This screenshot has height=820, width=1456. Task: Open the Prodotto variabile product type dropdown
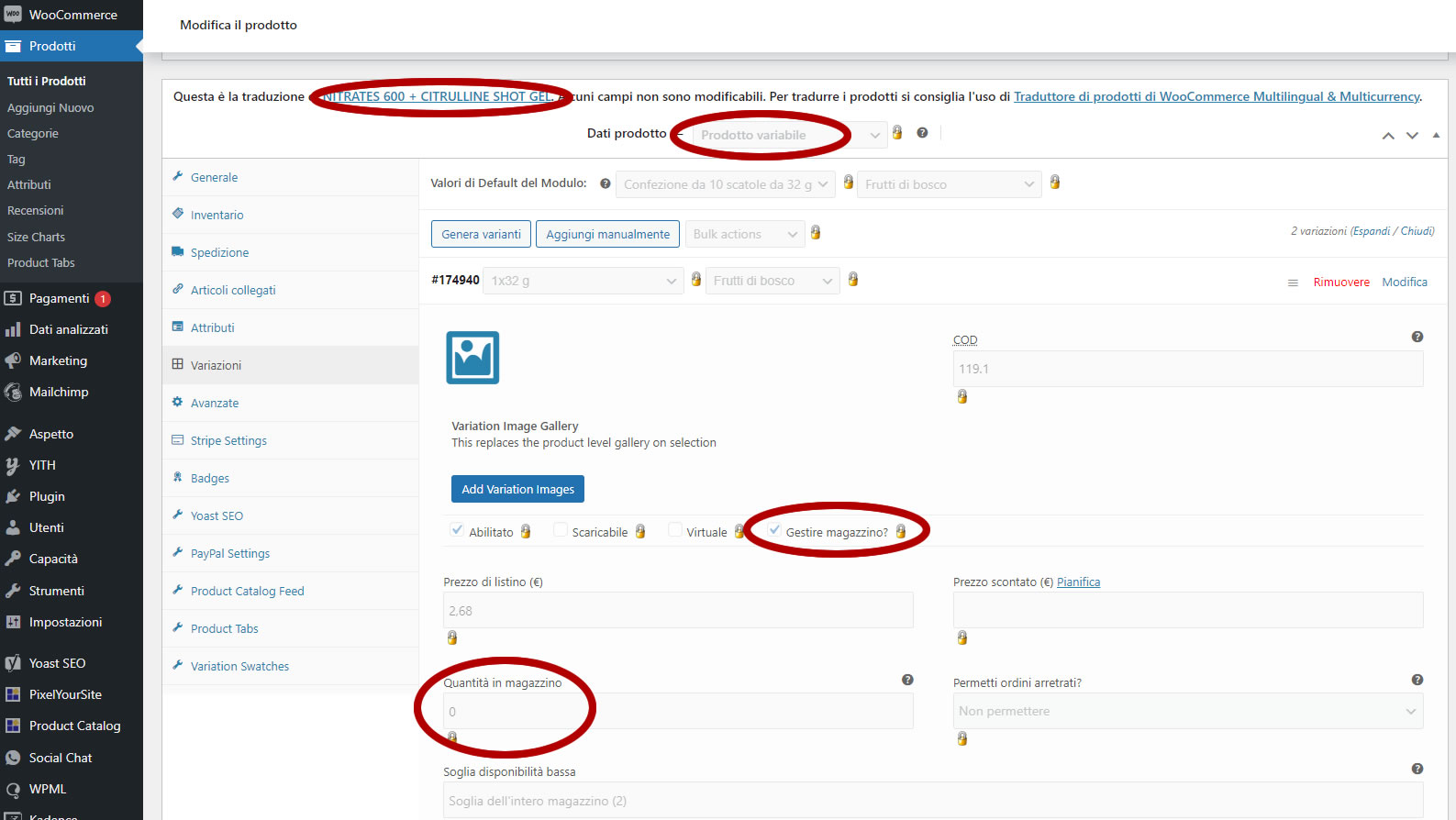[790, 135]
